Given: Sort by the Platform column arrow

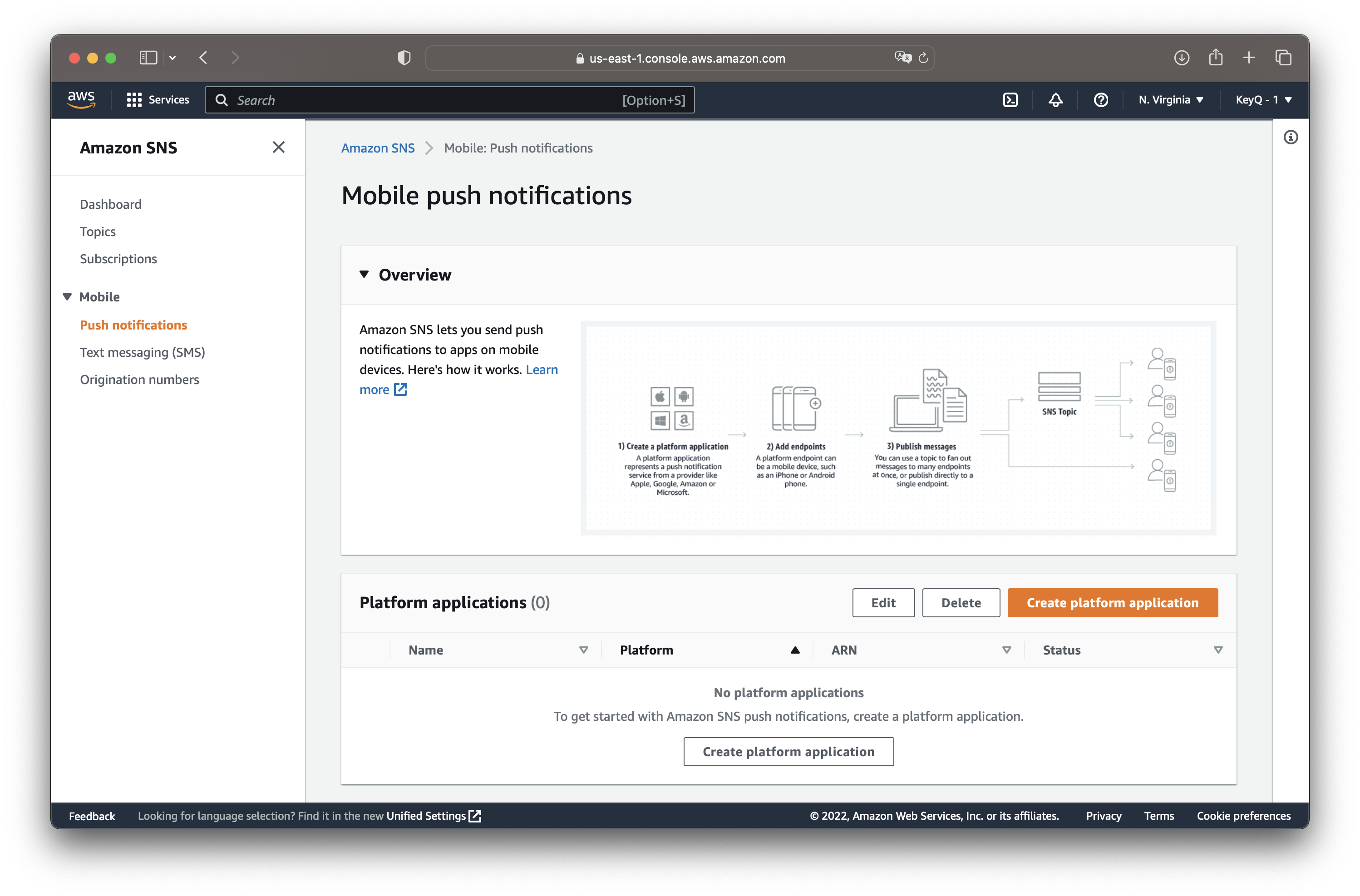Looking at the screenshot, I should (795, 650).
